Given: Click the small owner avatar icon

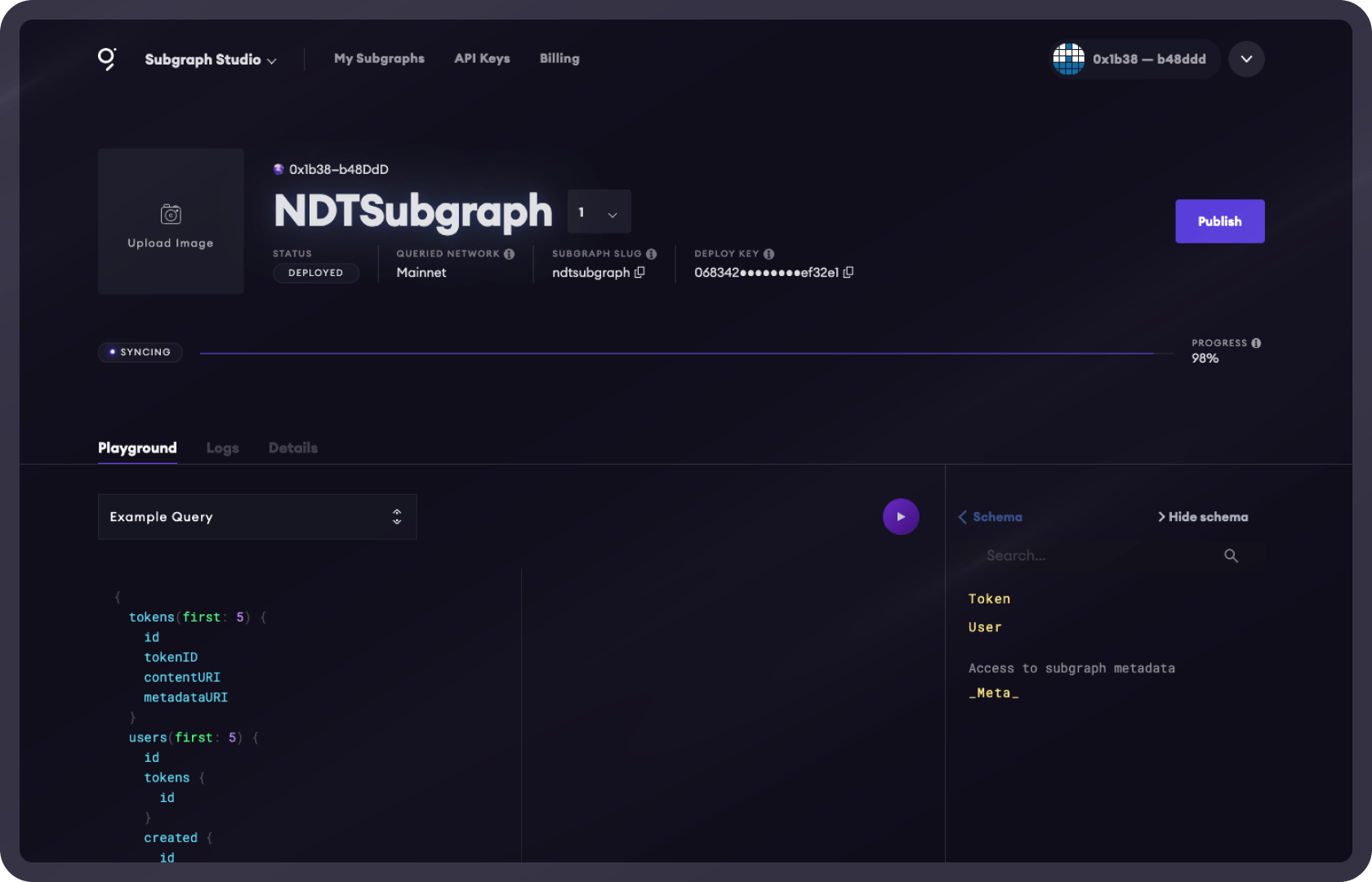Looking at the screenshot, I should pos(278,169).
